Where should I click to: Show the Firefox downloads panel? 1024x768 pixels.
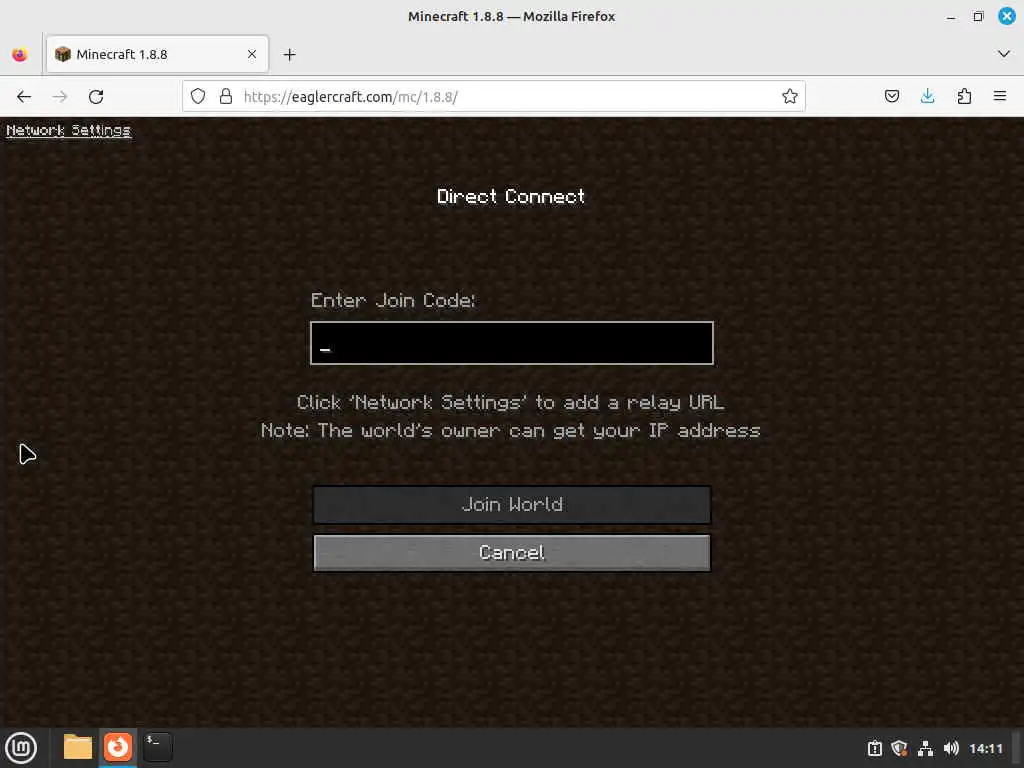coord(927,97)
